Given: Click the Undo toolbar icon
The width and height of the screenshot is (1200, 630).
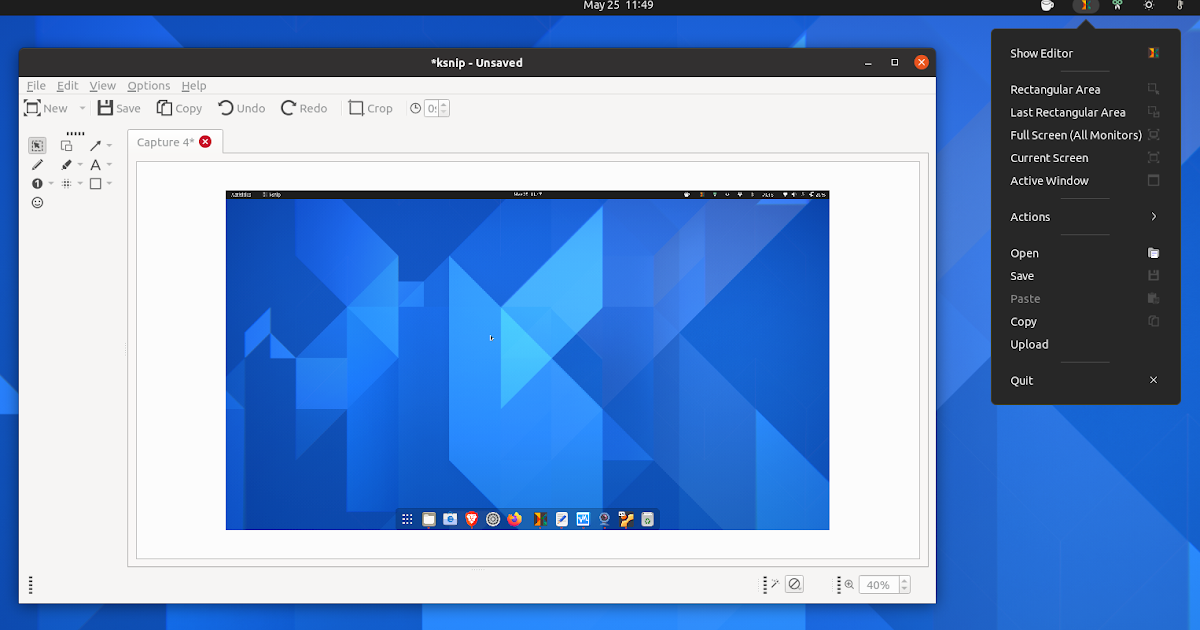Looking at the screenshot, I should click(240, 107).
